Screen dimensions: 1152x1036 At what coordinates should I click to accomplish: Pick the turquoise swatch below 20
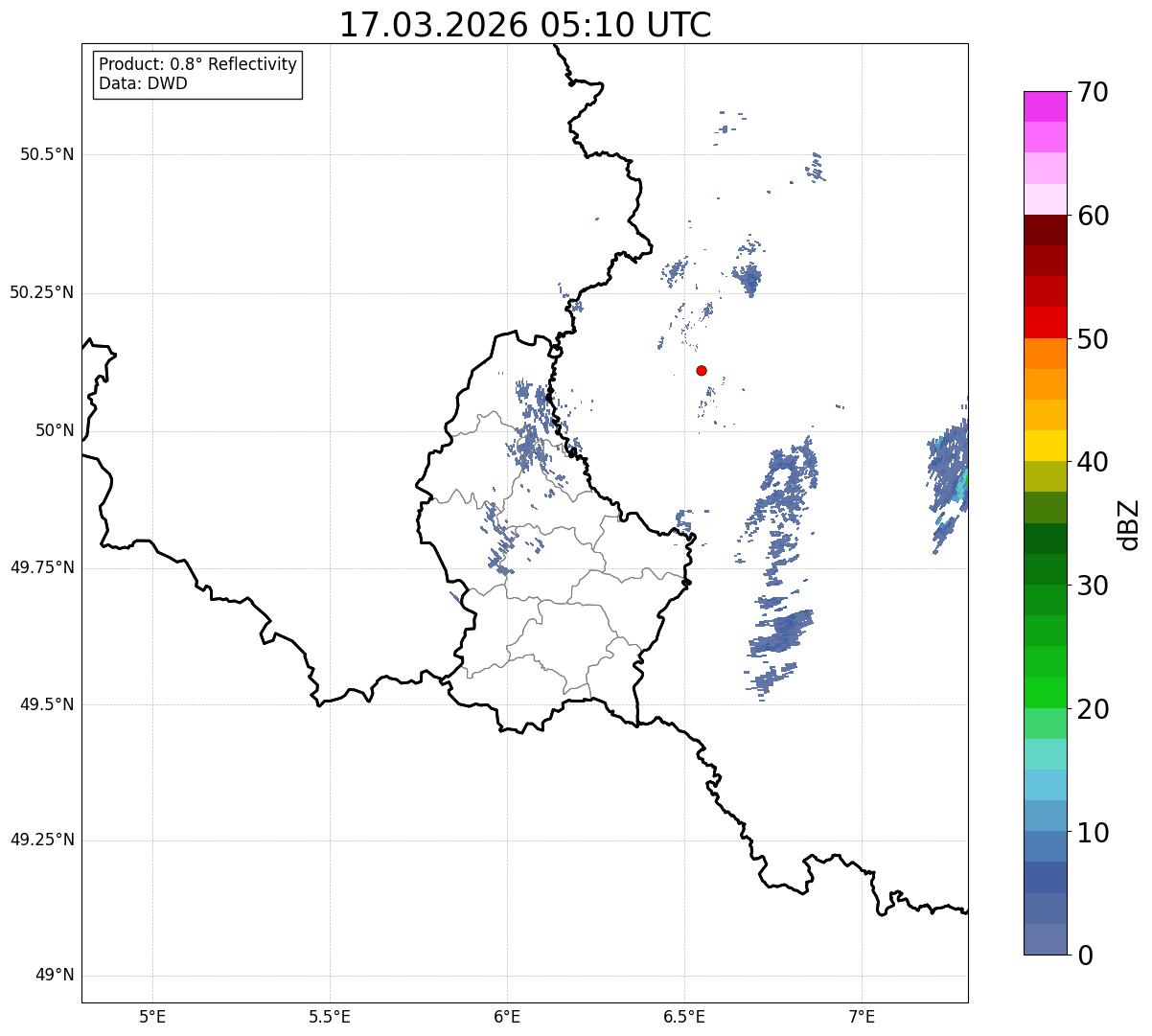(1045, 754)
